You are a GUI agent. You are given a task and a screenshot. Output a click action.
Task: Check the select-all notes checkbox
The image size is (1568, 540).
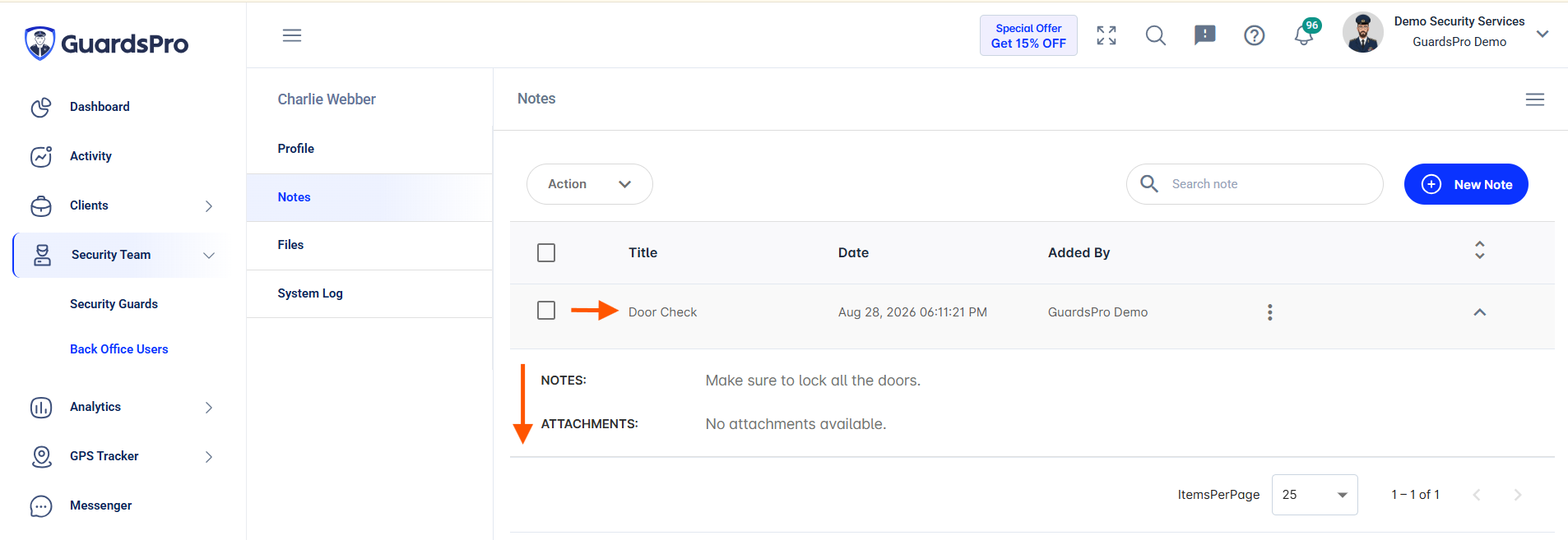tap(546, 252)
